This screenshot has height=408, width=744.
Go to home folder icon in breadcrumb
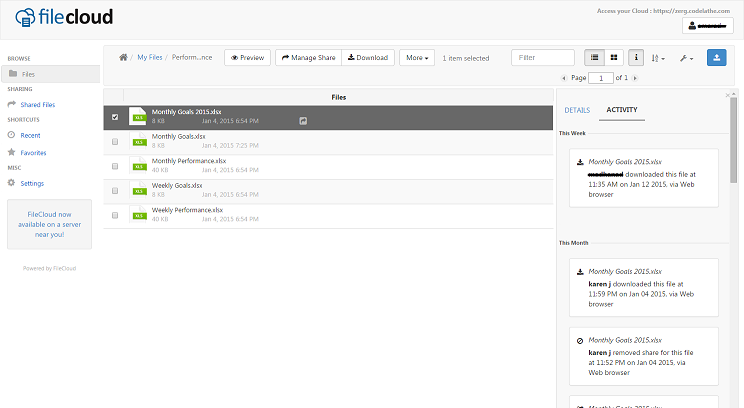point(123,57)
